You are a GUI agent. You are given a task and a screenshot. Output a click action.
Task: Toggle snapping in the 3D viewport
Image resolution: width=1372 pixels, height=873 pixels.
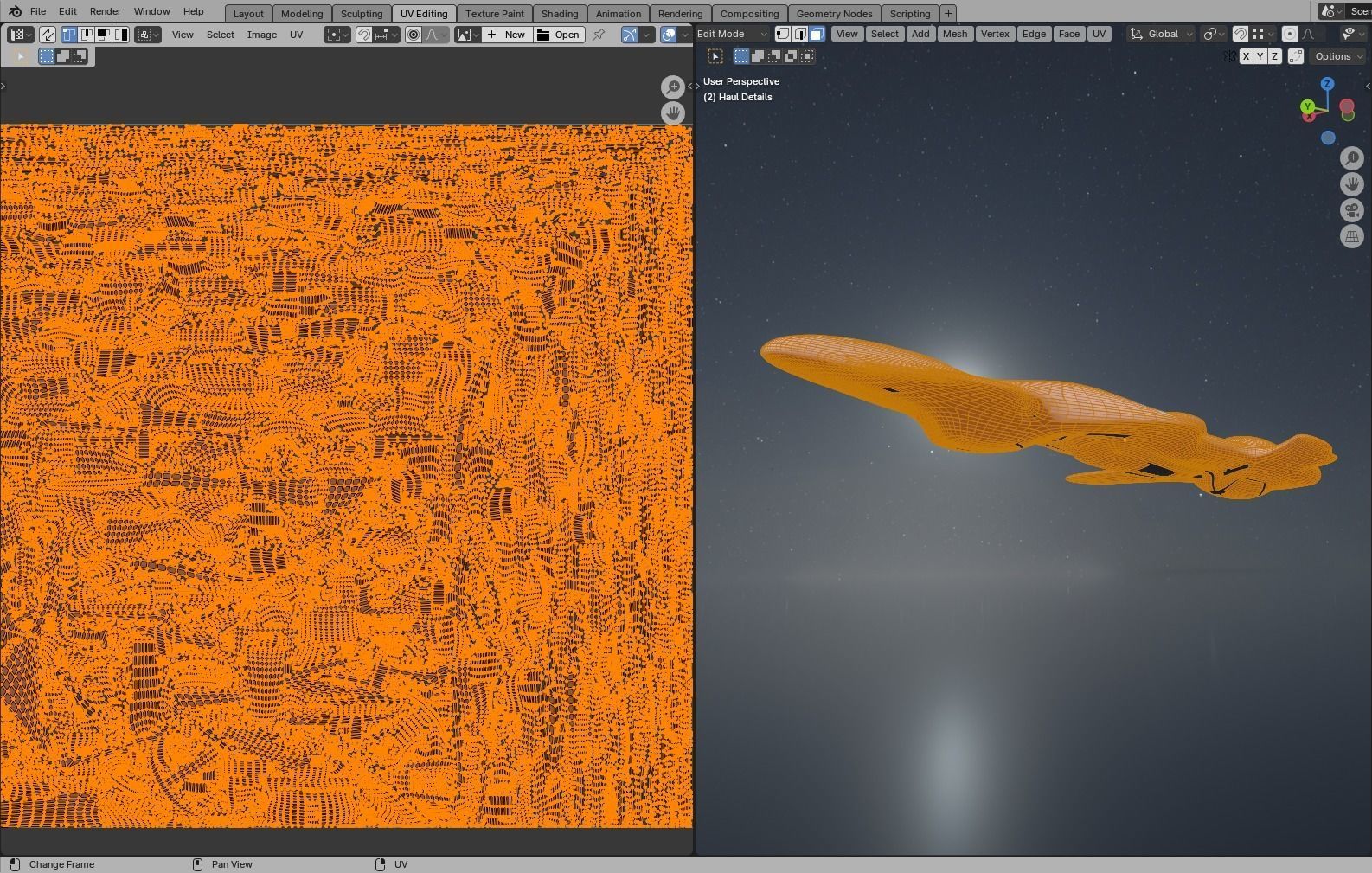point(1240,34)
